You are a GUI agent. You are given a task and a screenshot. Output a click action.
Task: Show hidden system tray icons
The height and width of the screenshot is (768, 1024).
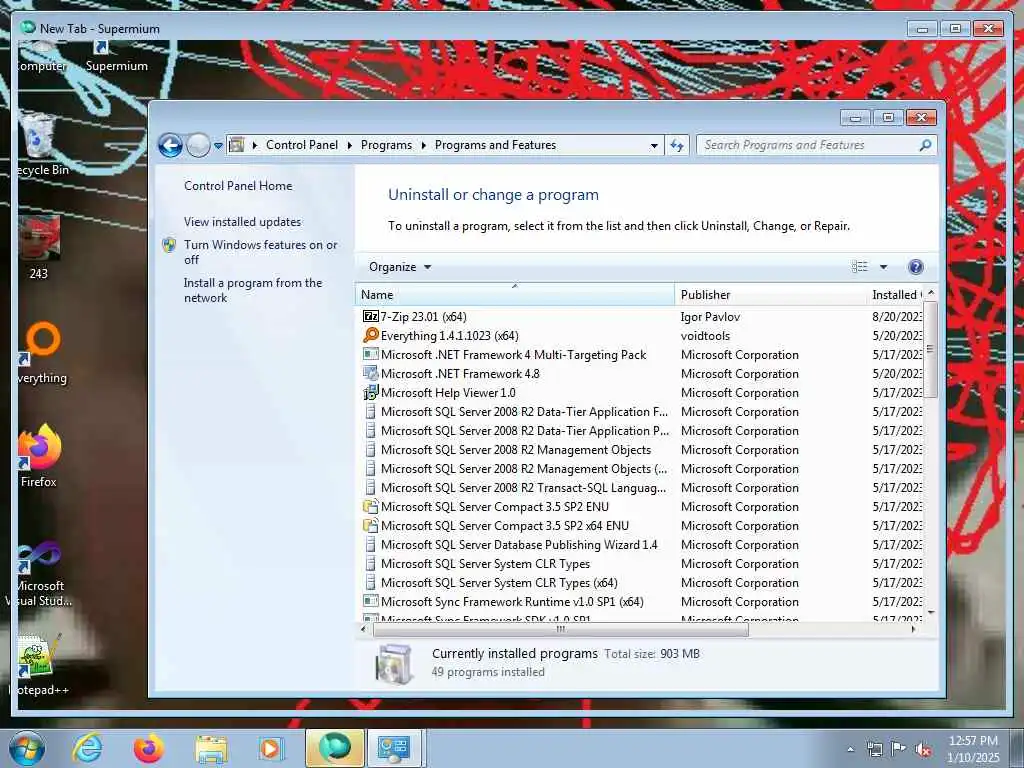click(850, 750)
